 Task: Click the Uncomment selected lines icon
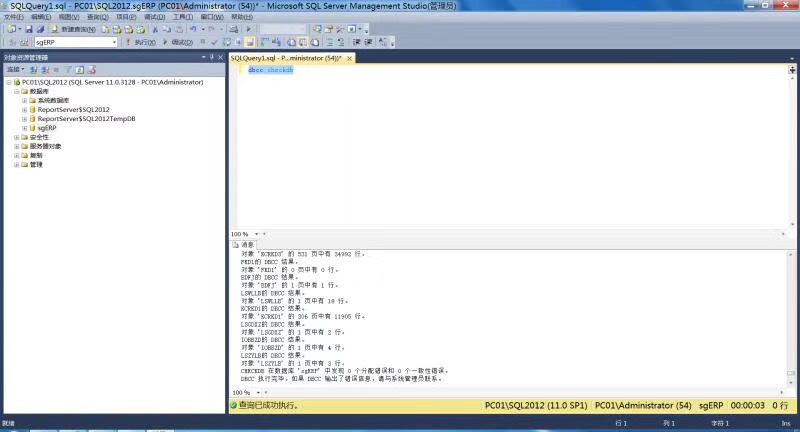[341, 42]
